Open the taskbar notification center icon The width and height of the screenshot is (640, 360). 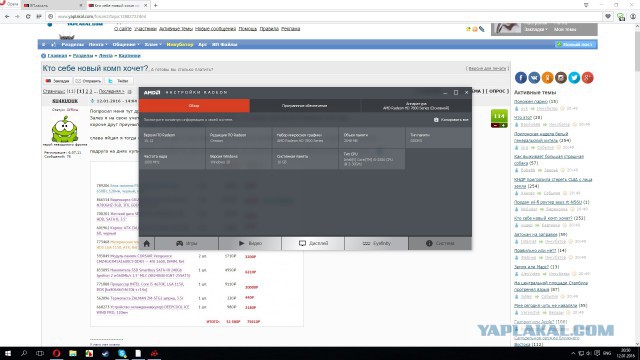pos(597,353)
